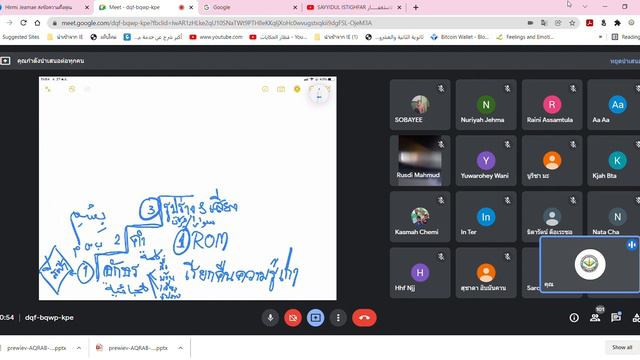
Task: Click the address bar URL
Action: [216, 23]
